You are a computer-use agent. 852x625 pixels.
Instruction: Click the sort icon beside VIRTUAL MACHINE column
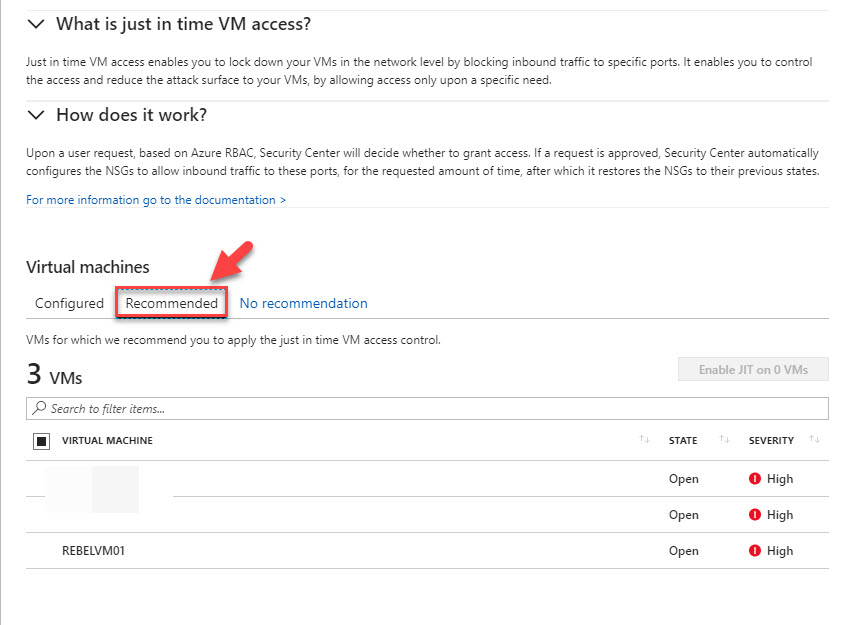[647, 440]
